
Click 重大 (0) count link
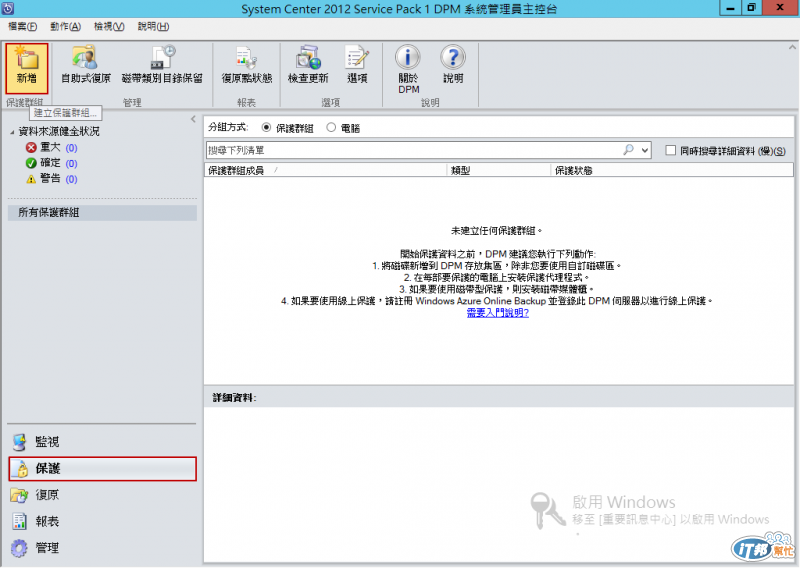tap(71, 148)
